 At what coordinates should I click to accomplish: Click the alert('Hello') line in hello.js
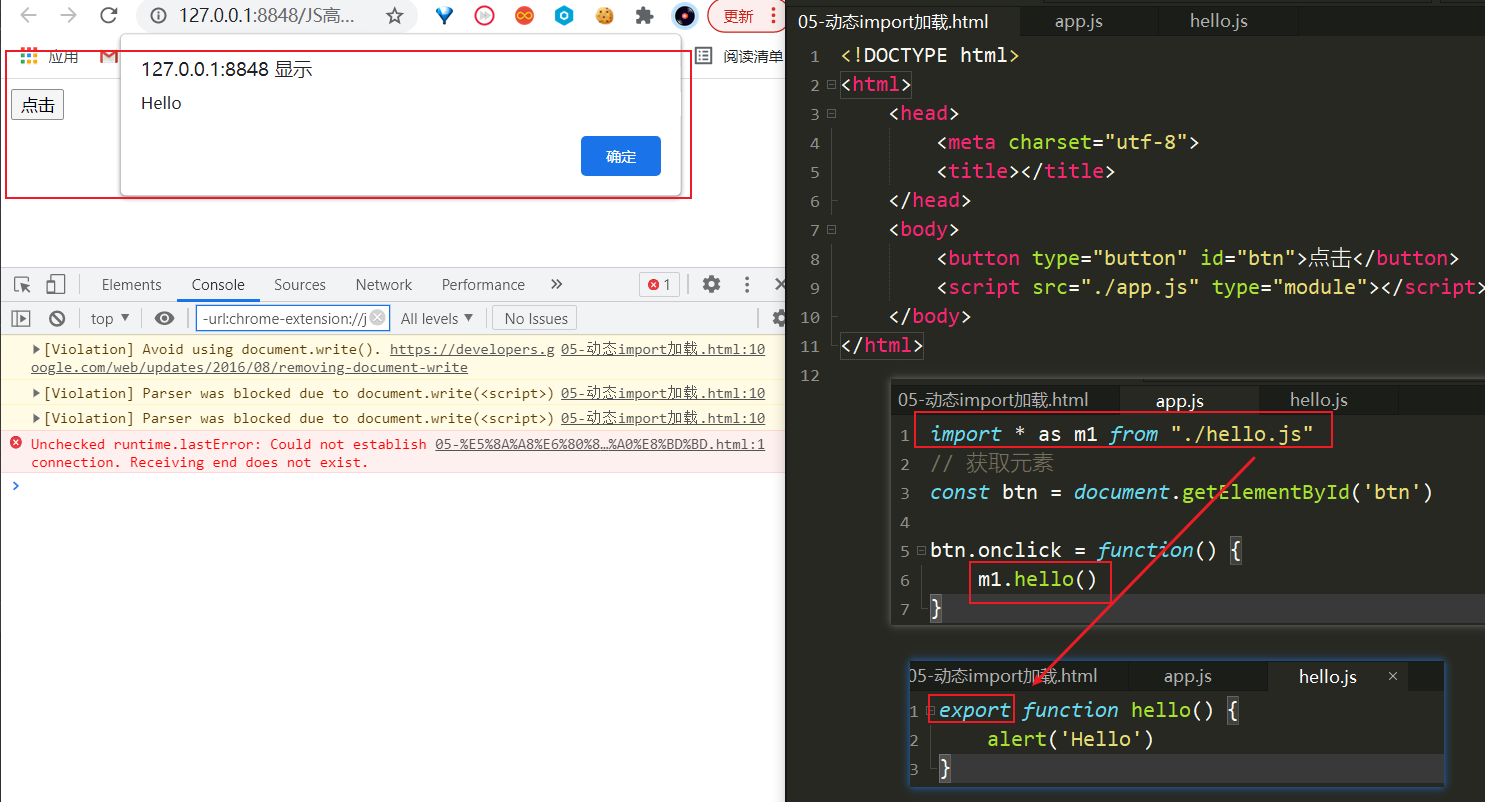click(1070, 739)
